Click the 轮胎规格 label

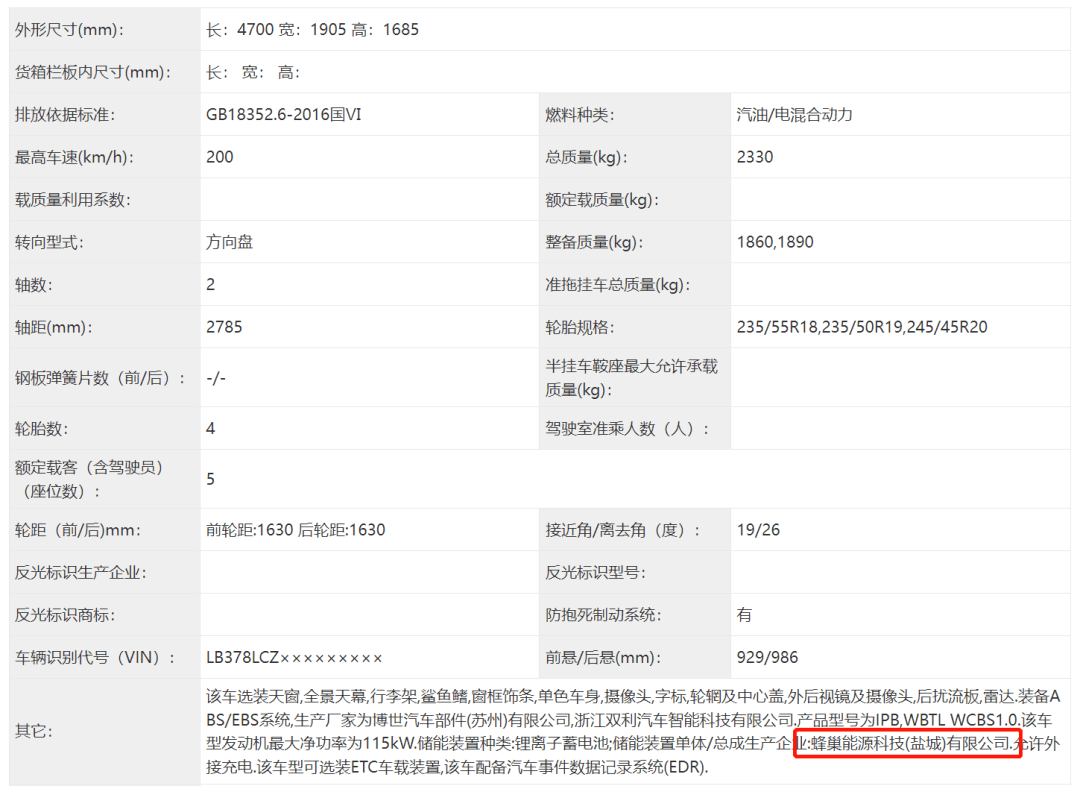point(579,328)
